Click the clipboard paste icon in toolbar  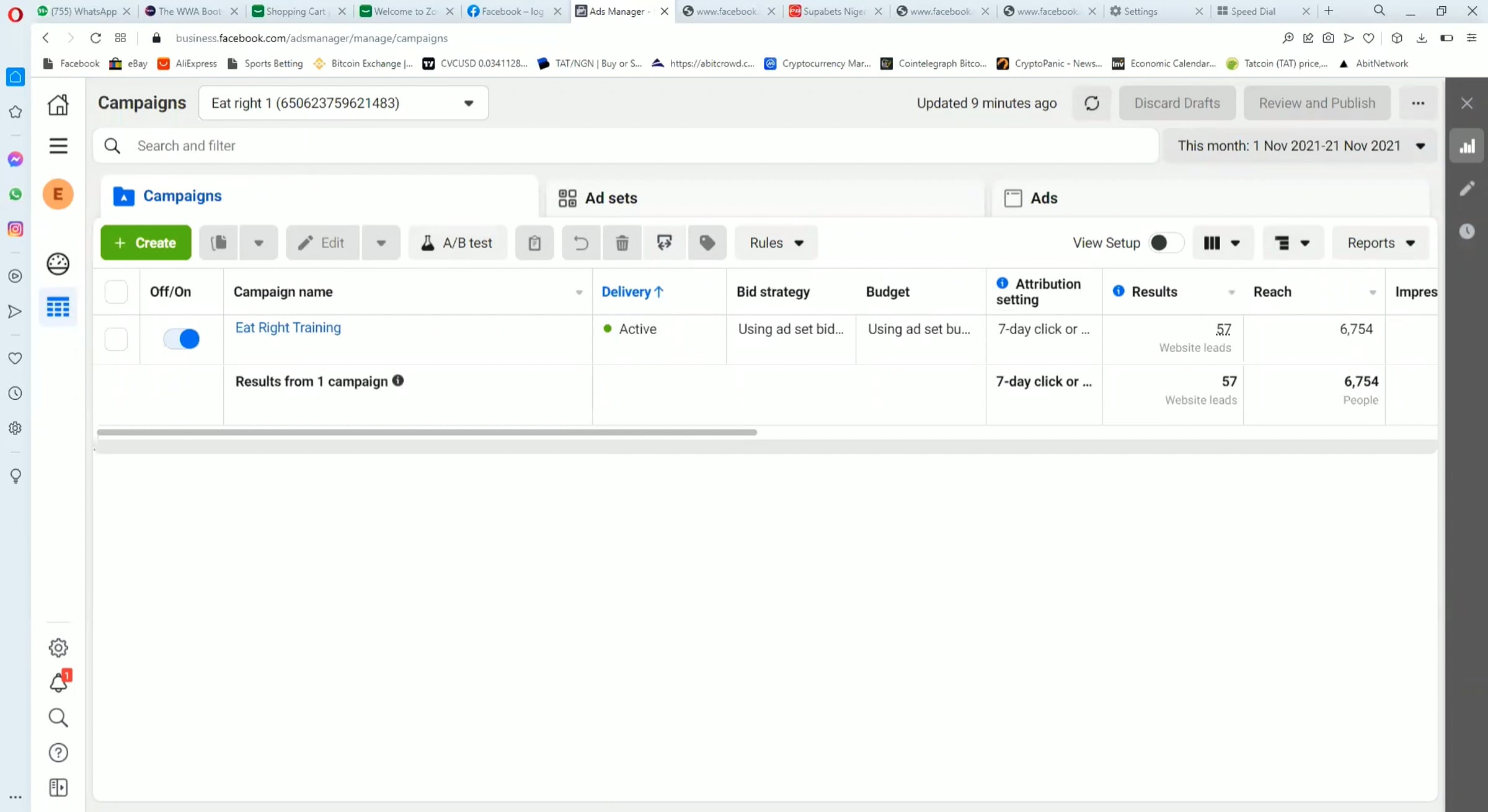tap(534, 243)
